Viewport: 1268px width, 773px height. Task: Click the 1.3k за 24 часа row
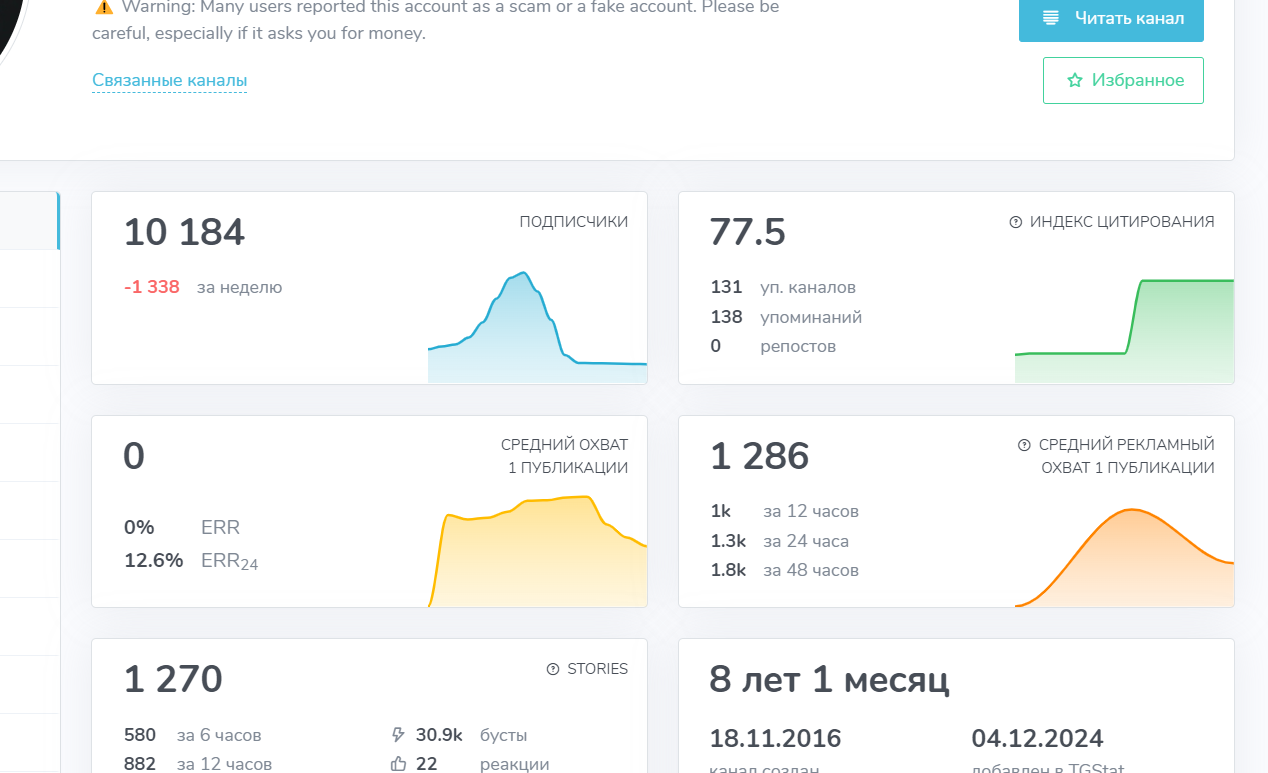(780, 541)
